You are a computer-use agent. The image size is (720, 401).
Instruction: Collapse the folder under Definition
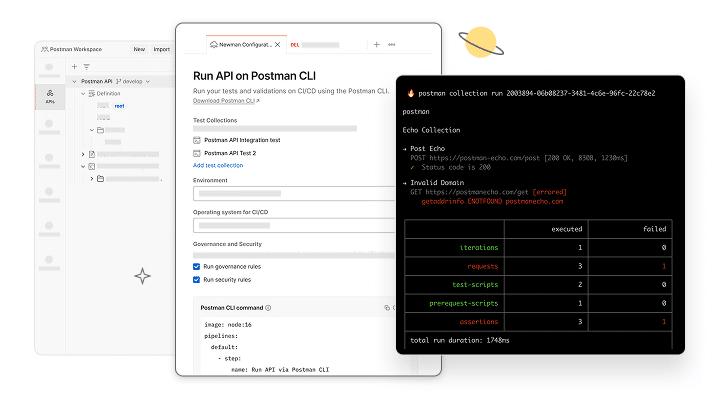pyautogui.click(x=91, y=130)
